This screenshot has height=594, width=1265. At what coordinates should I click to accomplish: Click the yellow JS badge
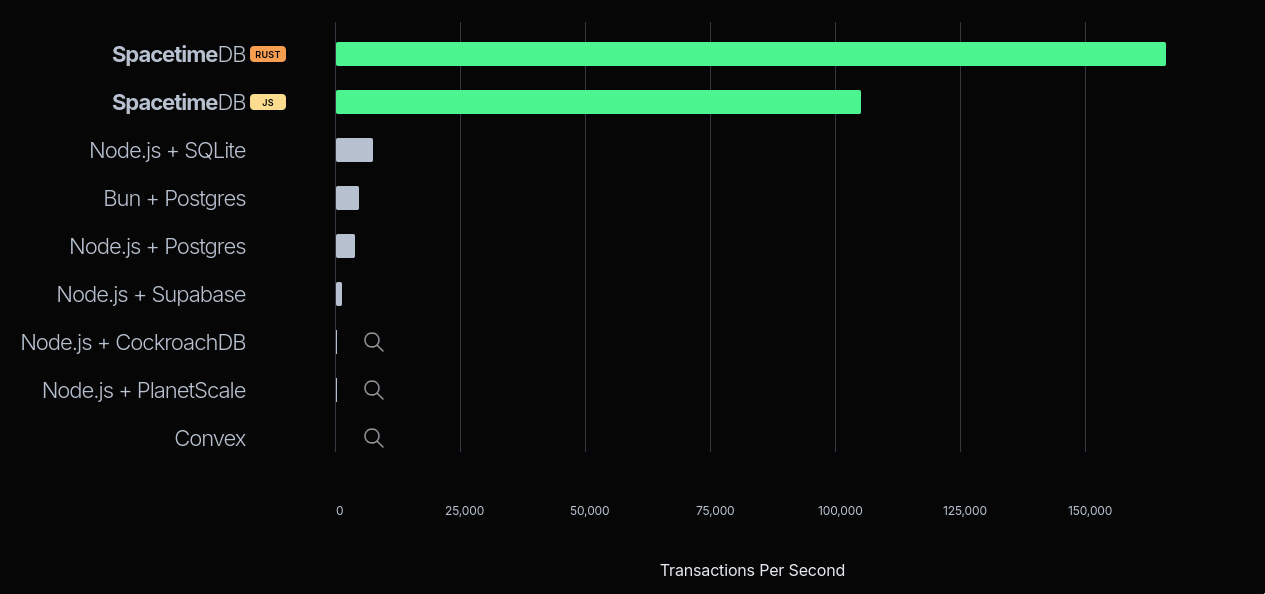point(268,102)
